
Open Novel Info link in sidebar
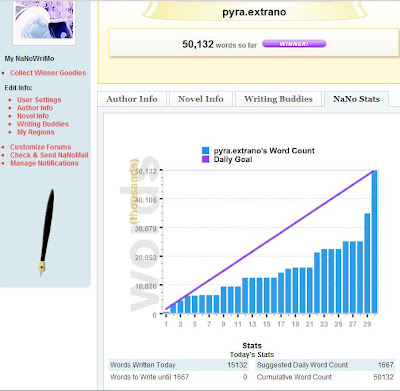pyautogui.click(x=33, y=116)
